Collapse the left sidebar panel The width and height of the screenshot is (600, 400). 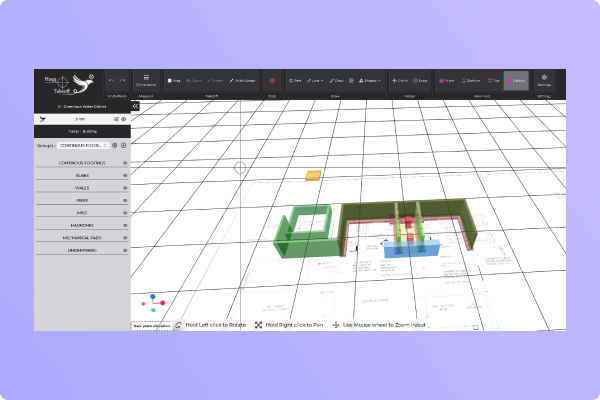click(135, 105)
